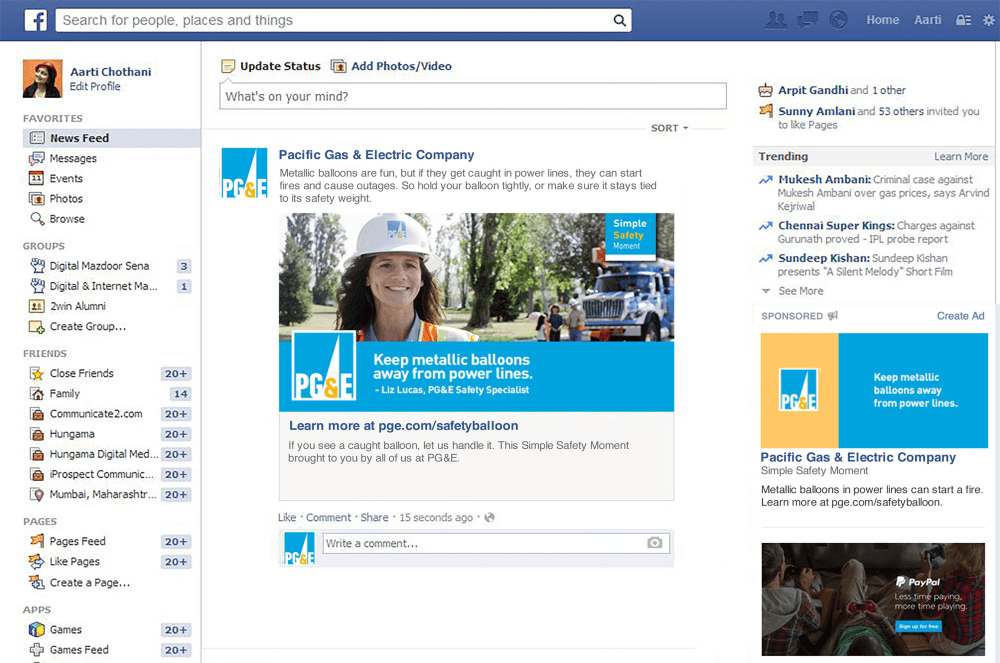The image size is (1000, 663).
Task: Open the SORT dropdown above the feed
Action: 667,128
